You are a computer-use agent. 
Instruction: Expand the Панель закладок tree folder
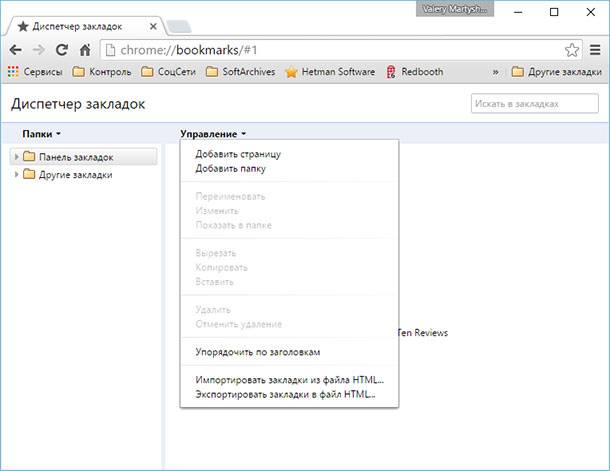click(16, 157)
